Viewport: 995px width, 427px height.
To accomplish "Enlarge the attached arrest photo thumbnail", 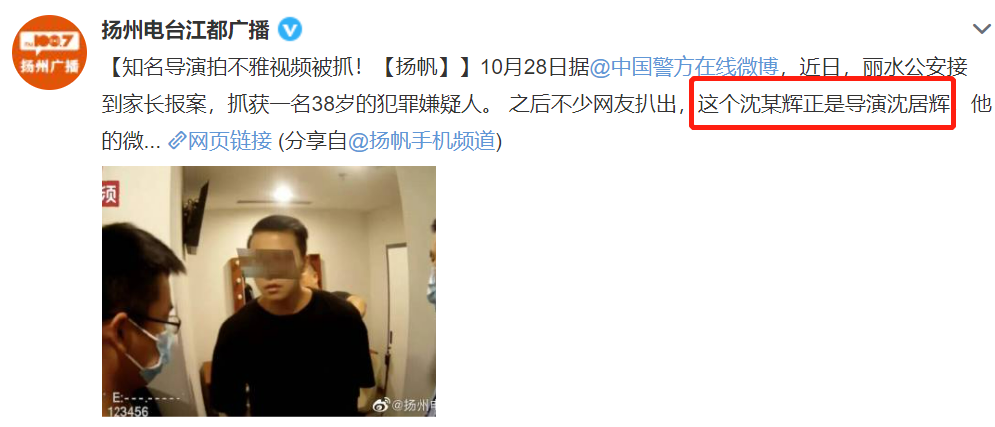I will coord(269,291).
